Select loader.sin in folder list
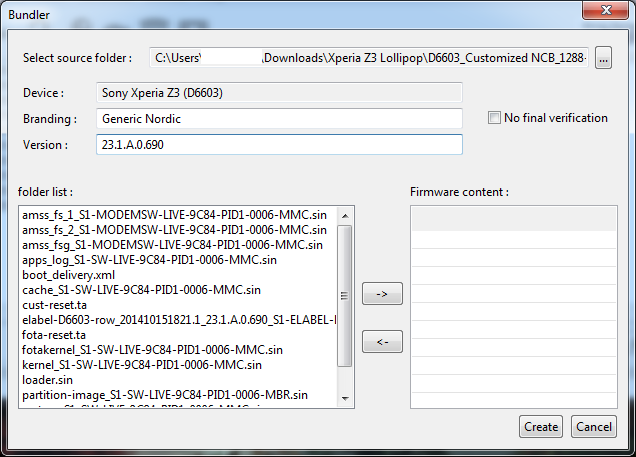The image size is (636, 457). pyautogui.click(x=47, y=380)
